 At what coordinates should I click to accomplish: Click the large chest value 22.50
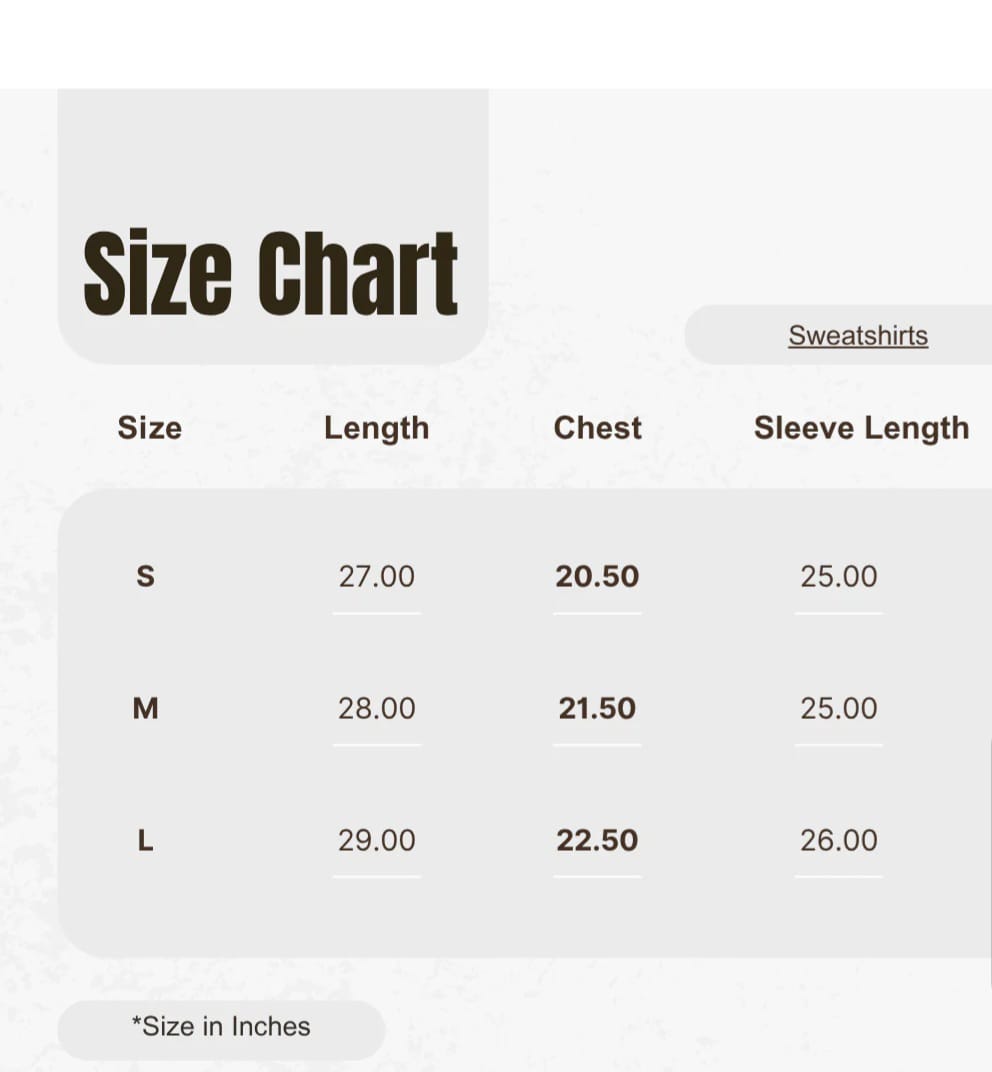click(x=597, y=841)
